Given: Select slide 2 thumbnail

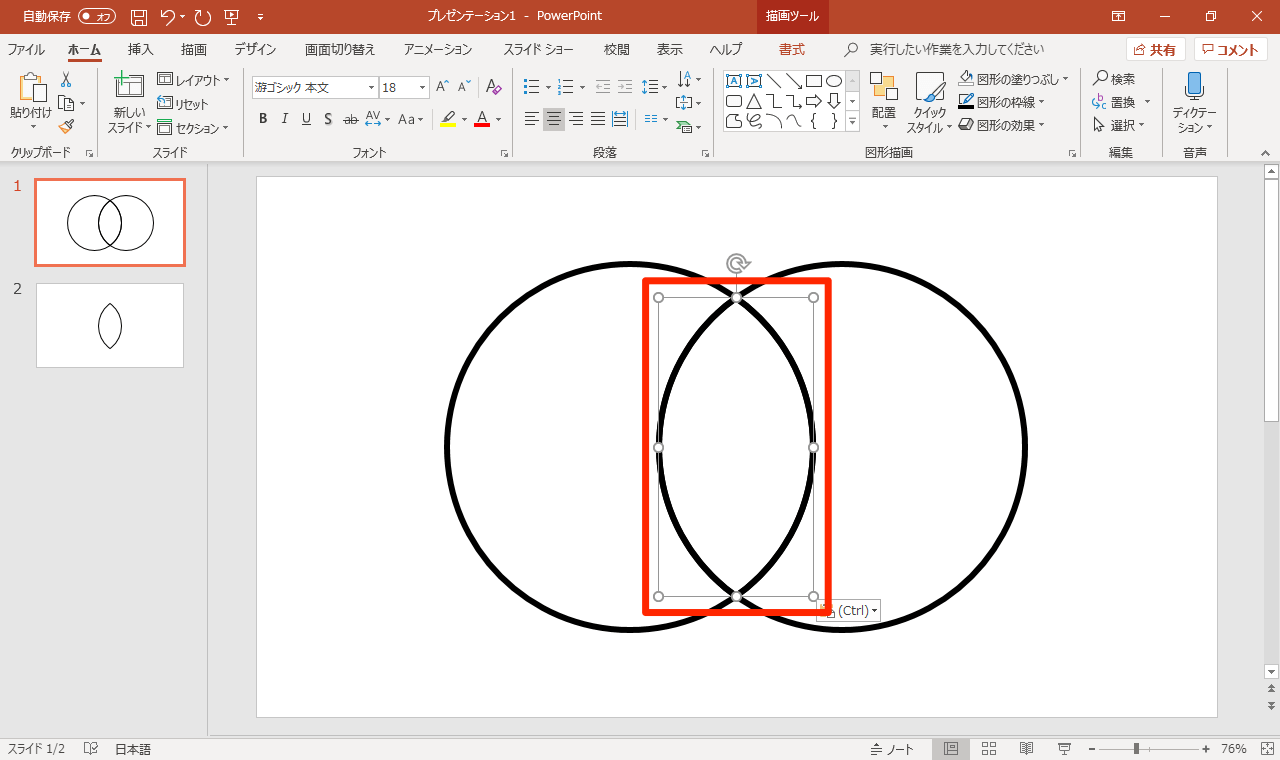Looking at the screenshot, I should tap(110, 325).
